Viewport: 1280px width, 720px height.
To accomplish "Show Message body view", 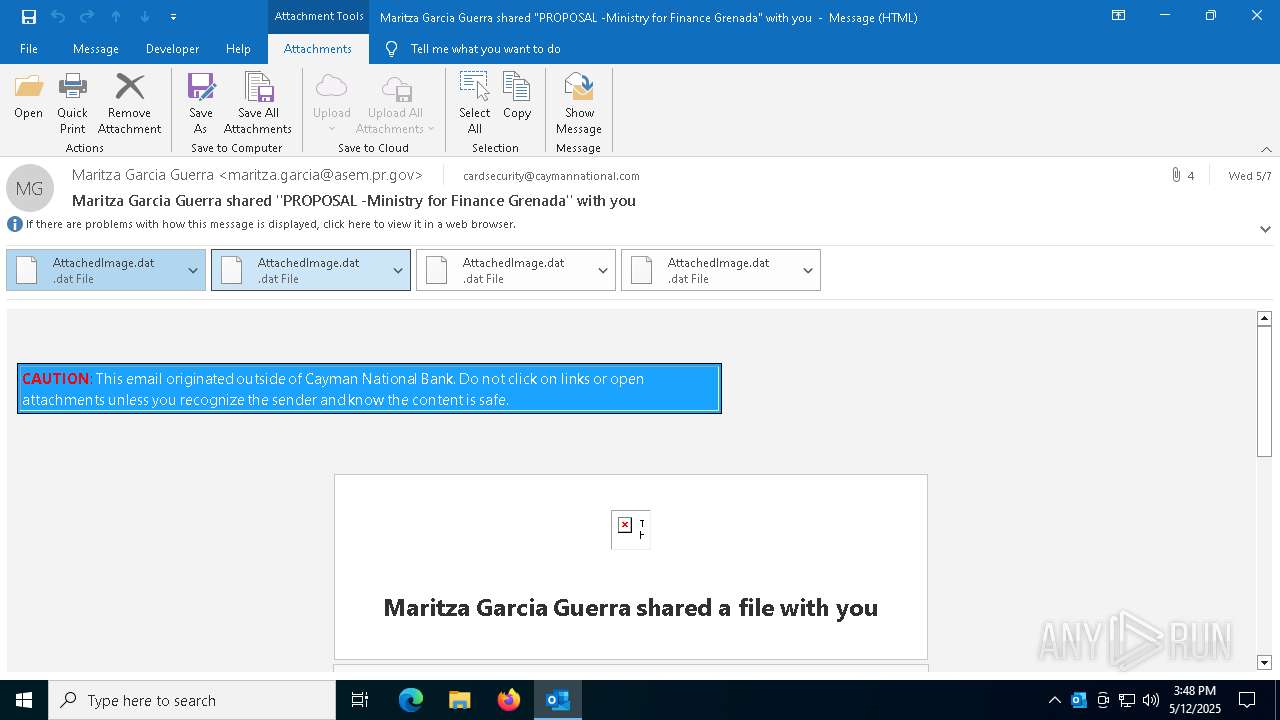I will click(x=579, y=103).
